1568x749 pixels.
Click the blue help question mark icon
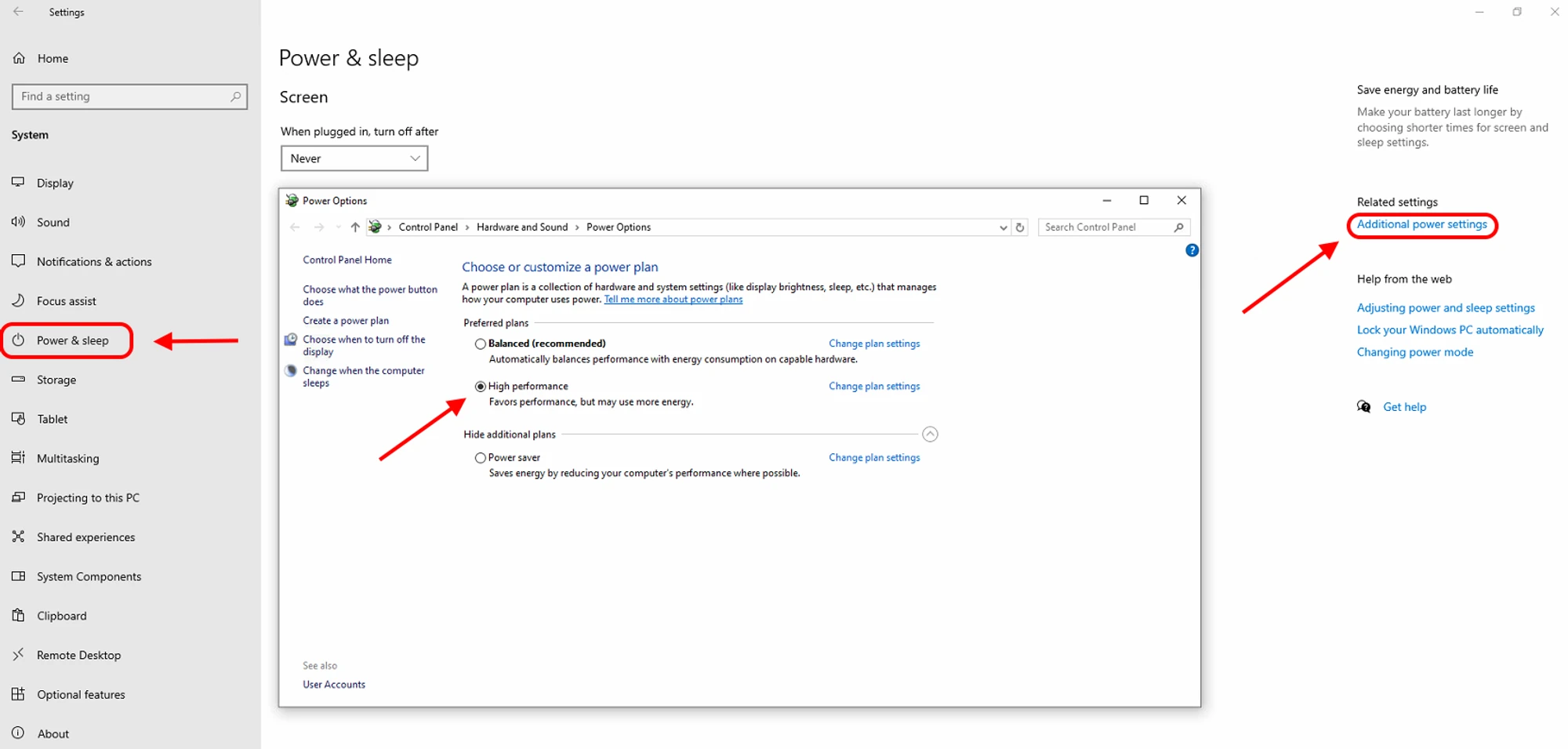(1192, 250)
